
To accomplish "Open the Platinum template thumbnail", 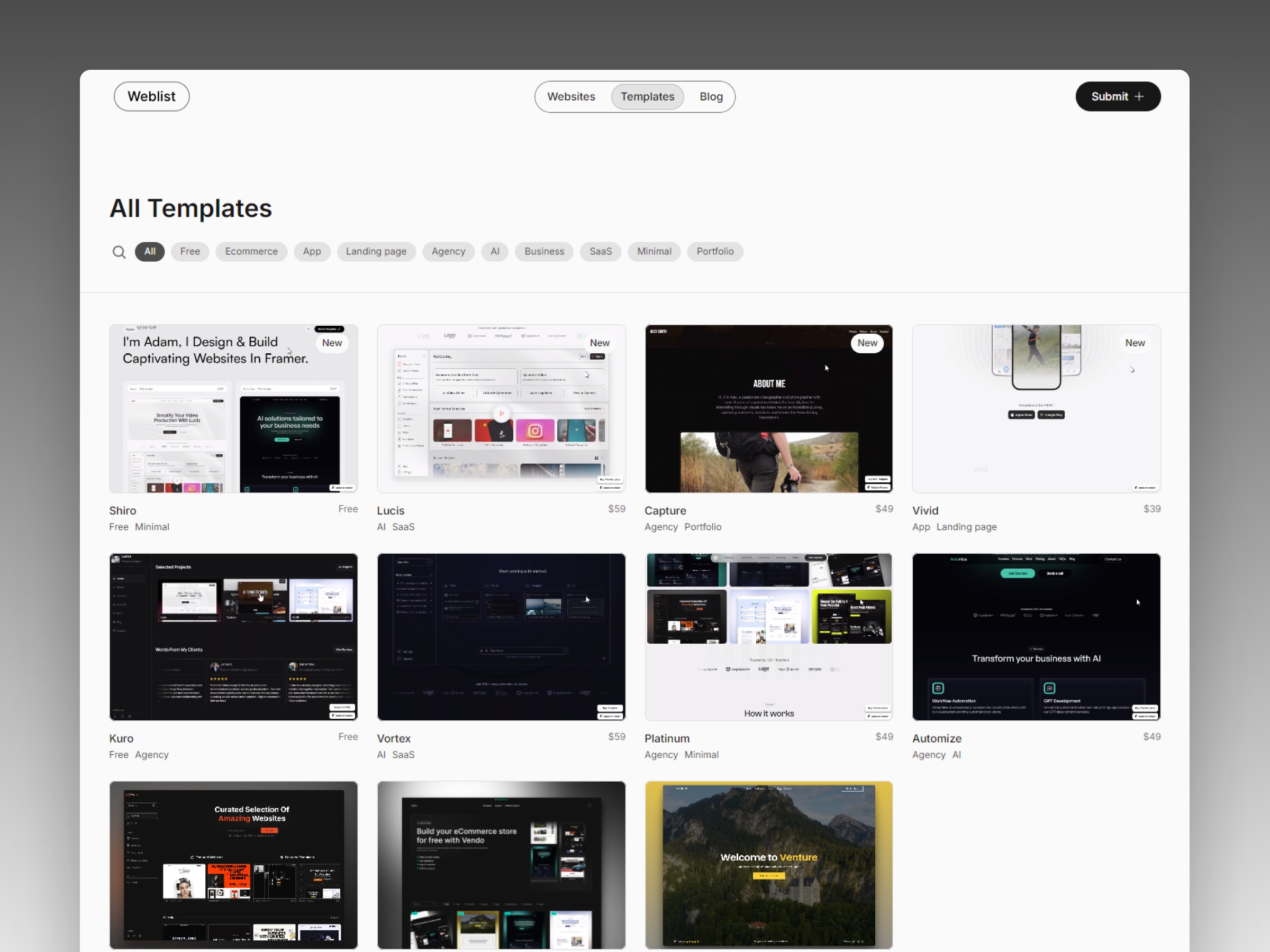I will click(769, 637).
